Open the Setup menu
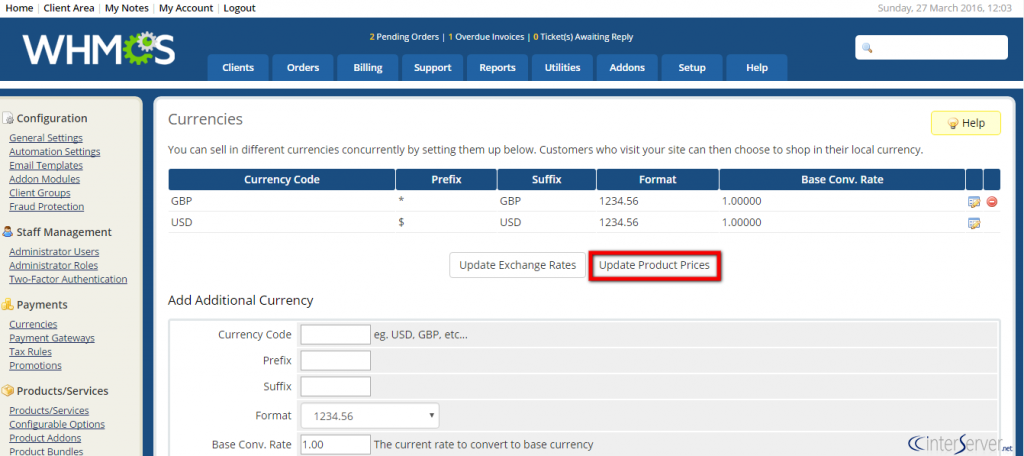 tap(692, 68)
